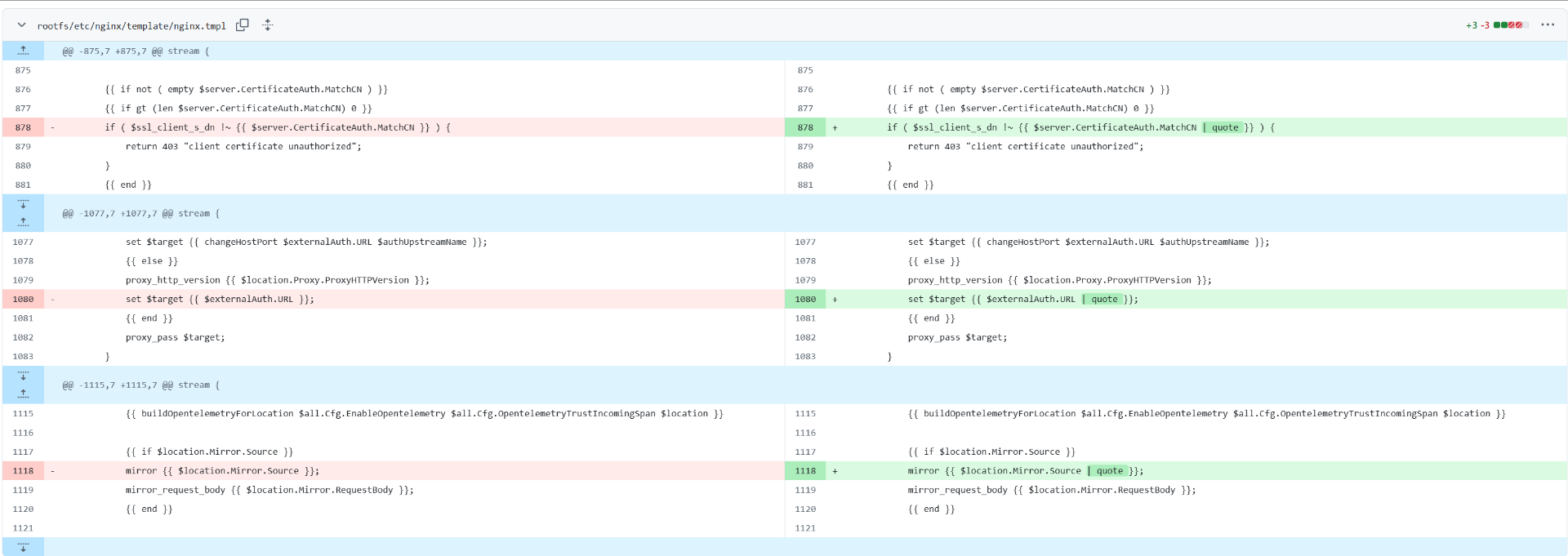Expand up arrow beside @@ -1115,7 hunk
Viewport: 1568px width, 556px height.
[23, 394]
